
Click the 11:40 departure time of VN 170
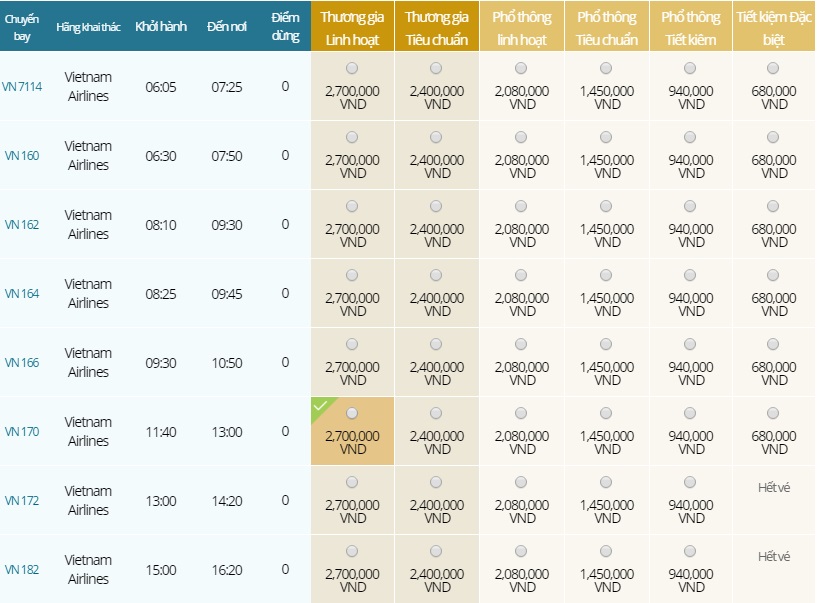pyautogui.click(x=161, y=432)
